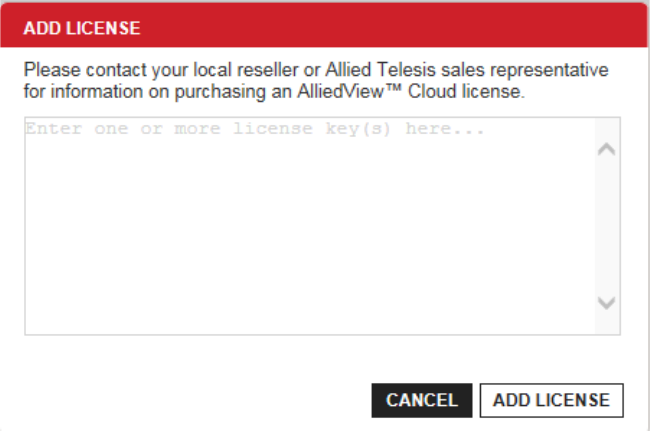
Task: Click the scrollbar track in the license box
Action: tap(606, 226)
